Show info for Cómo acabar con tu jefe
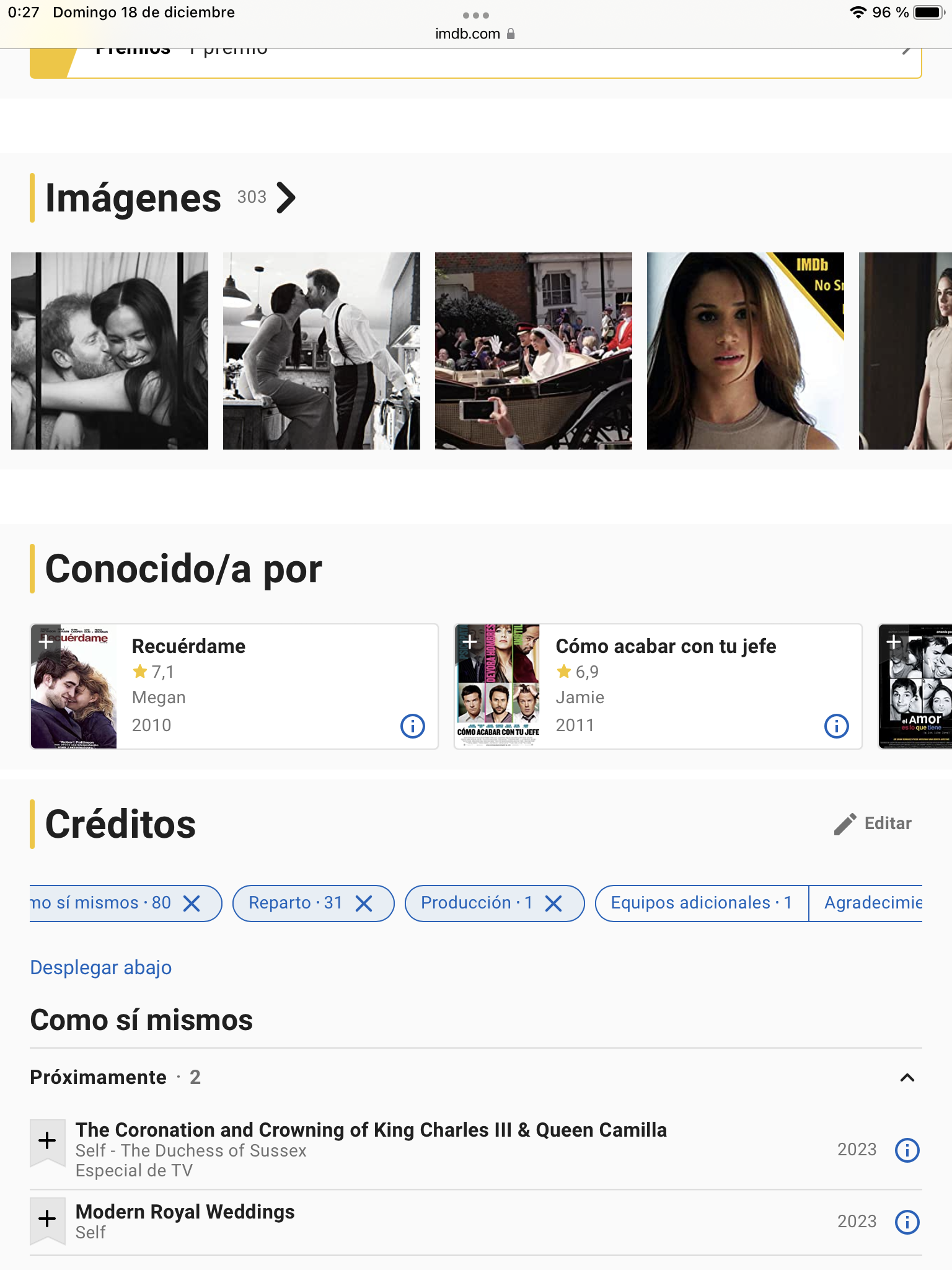952x1270 pixels. coord(837,726)
